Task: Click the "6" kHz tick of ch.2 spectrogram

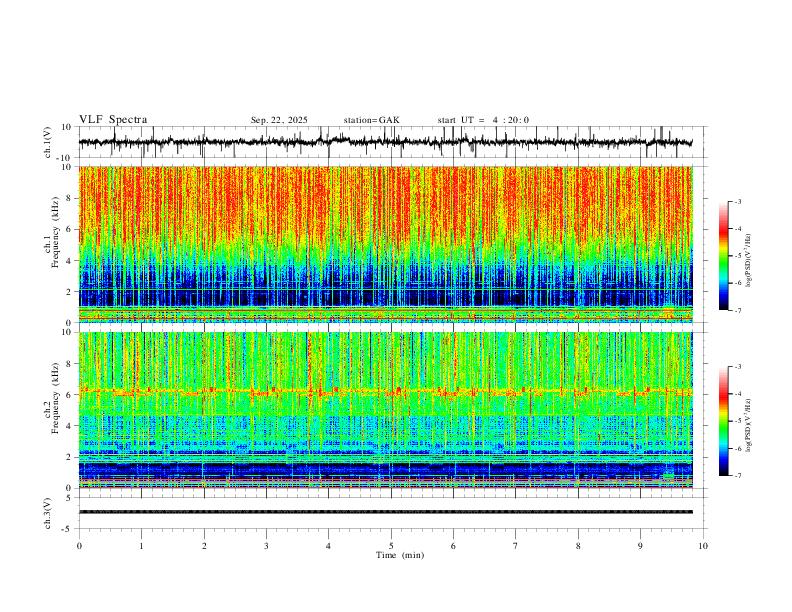Action: [x=69, y=395]
